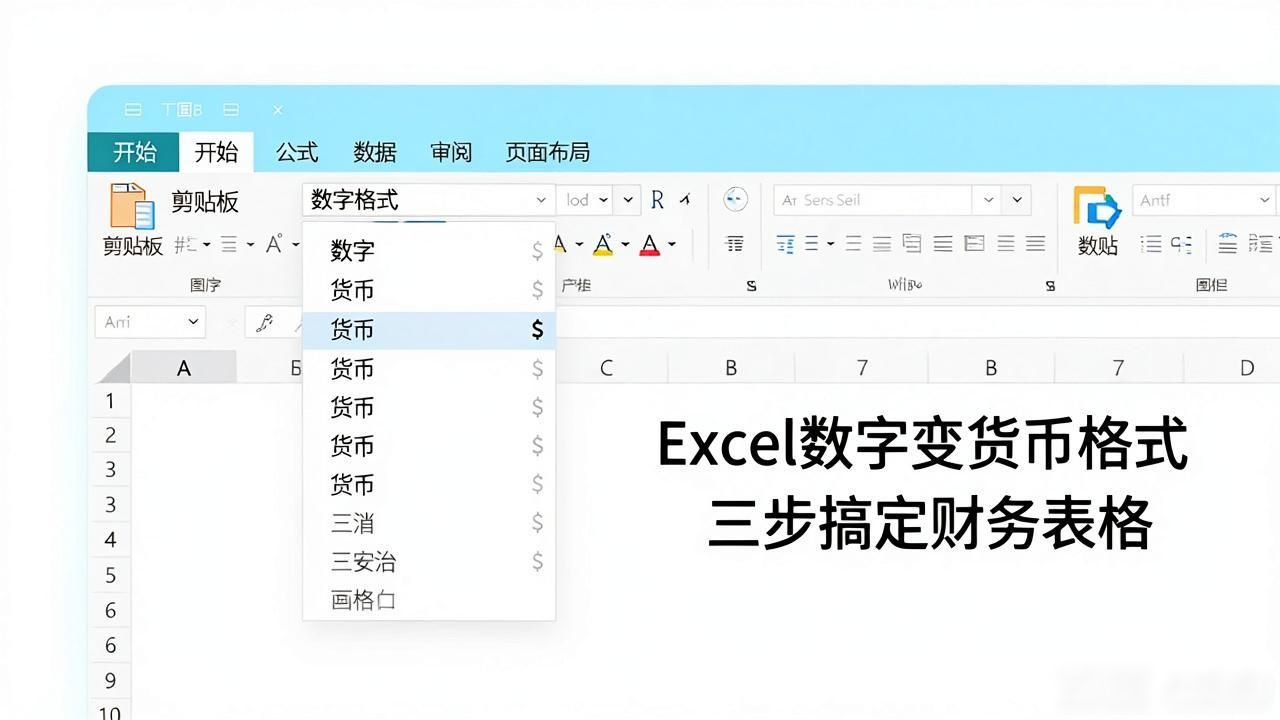The image size is (1280, 720).
Task: Choose the 三消 entry in the list
Action: [x=429, y=523]
